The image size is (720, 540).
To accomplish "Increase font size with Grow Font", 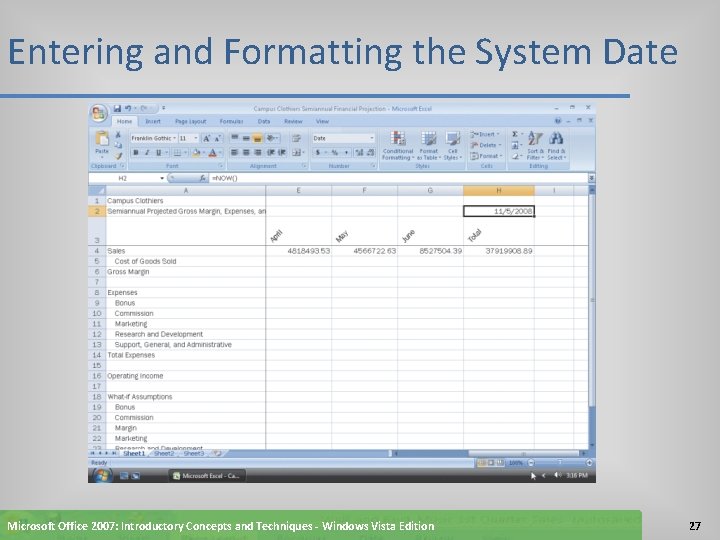I will tap(207, 138).
